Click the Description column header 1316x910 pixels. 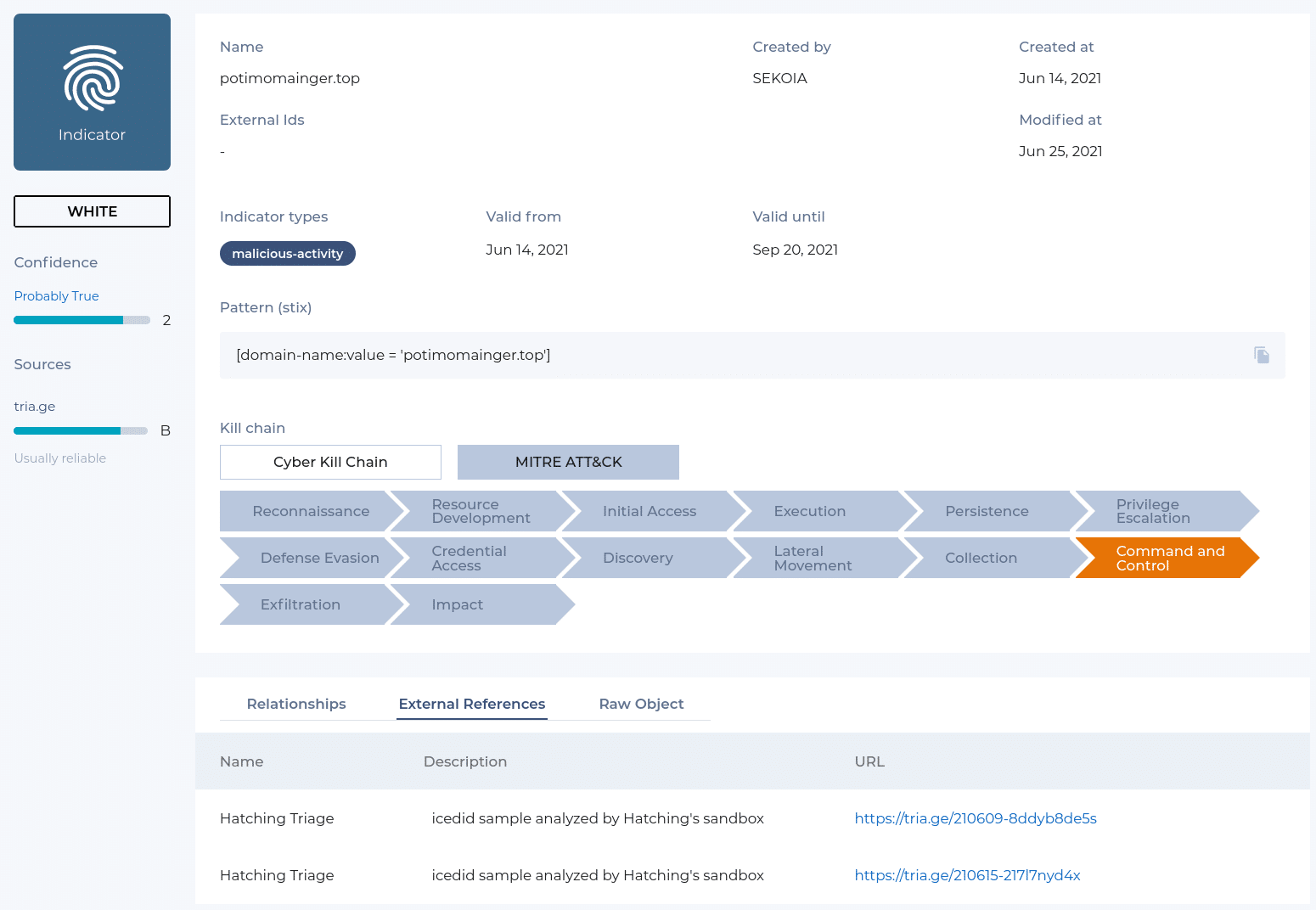465,761
